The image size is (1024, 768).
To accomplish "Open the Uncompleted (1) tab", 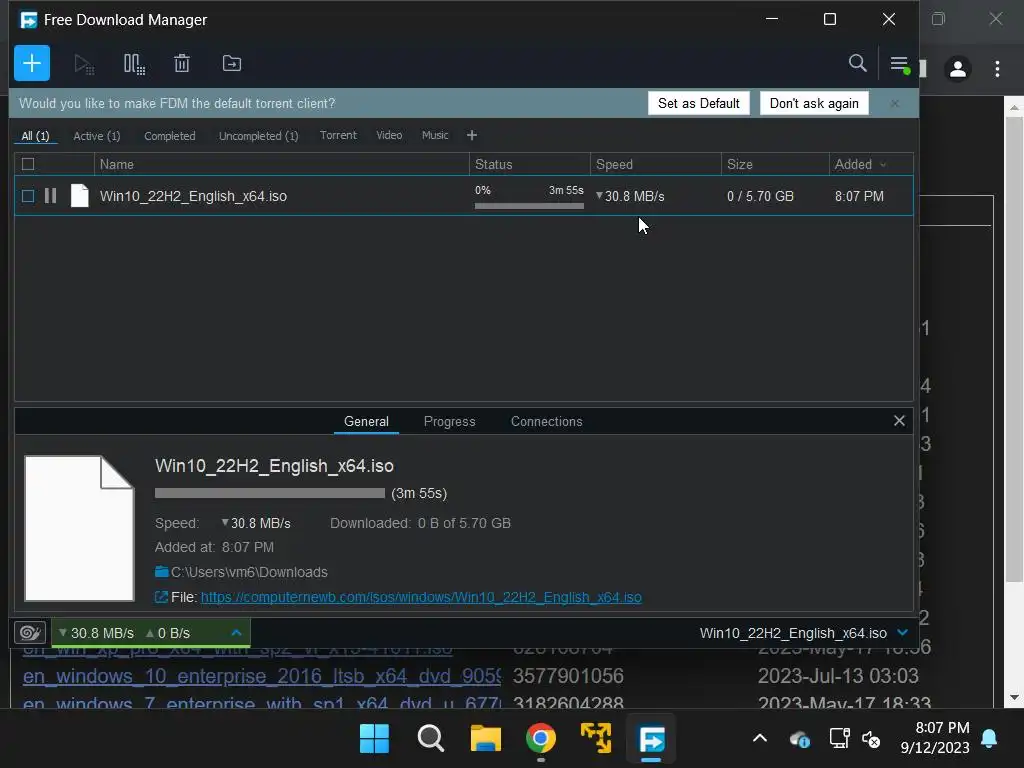I will point(259,136).
